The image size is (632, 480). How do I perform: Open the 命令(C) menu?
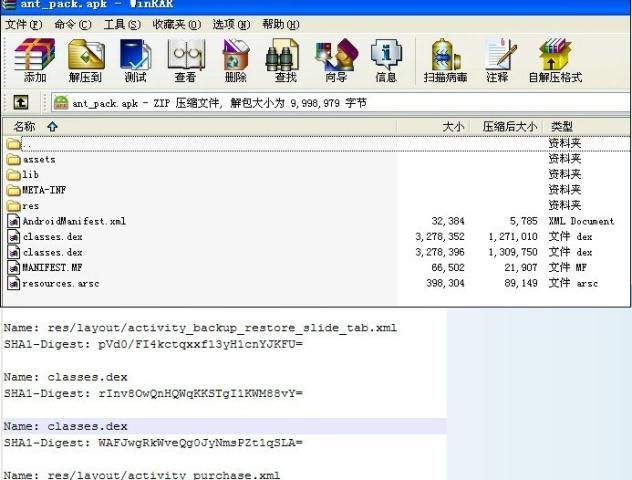pos(73,25)
